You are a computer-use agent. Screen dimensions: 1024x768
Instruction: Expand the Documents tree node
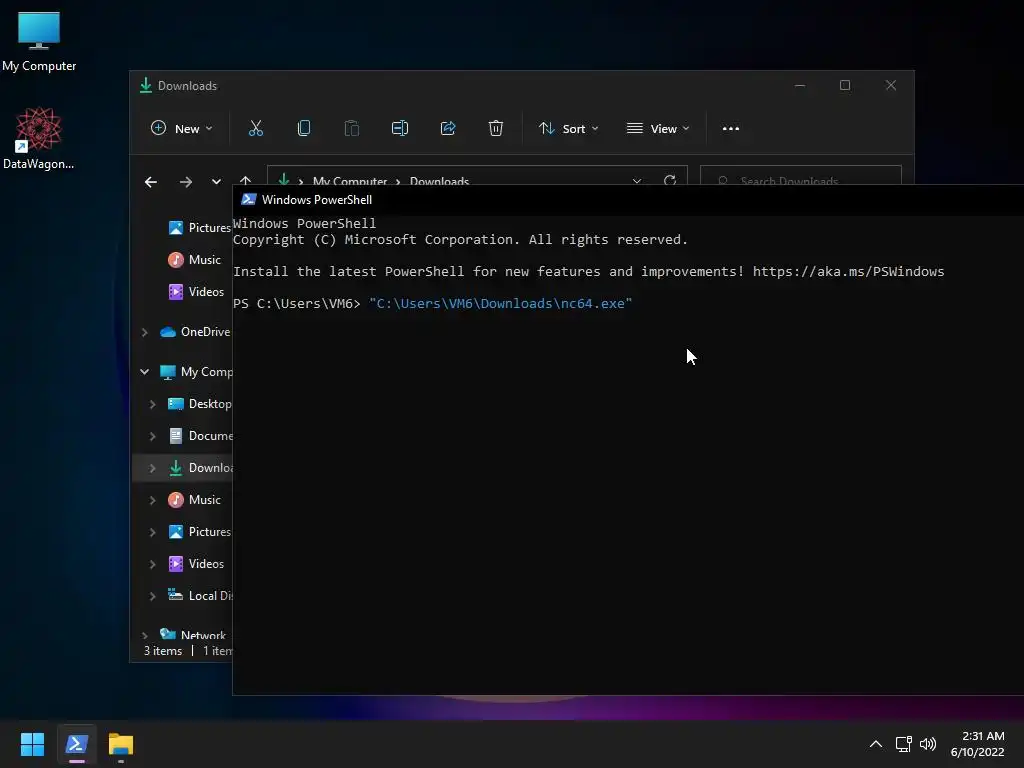pyautogui.click(x=152, y=436)
